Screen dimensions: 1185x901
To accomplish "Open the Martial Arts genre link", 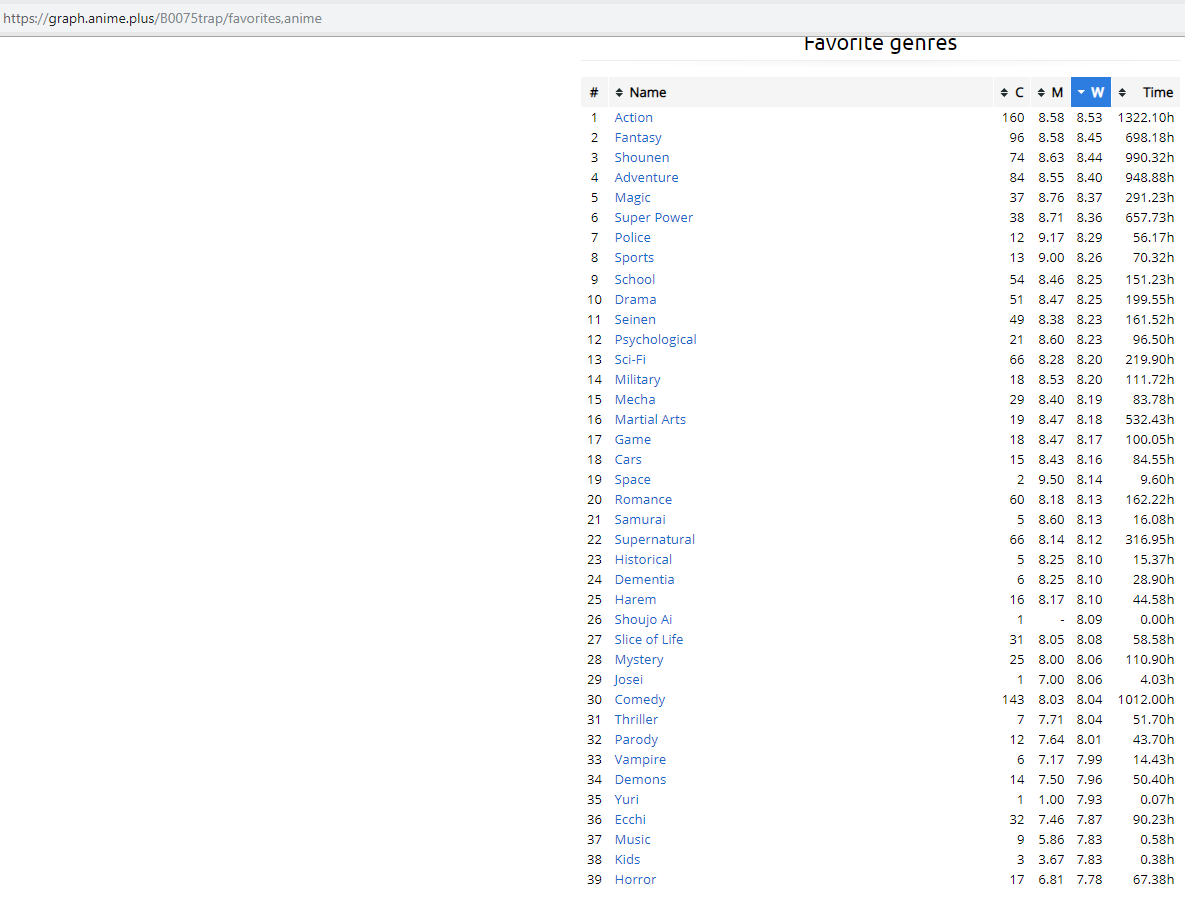I will pos(650,420).
